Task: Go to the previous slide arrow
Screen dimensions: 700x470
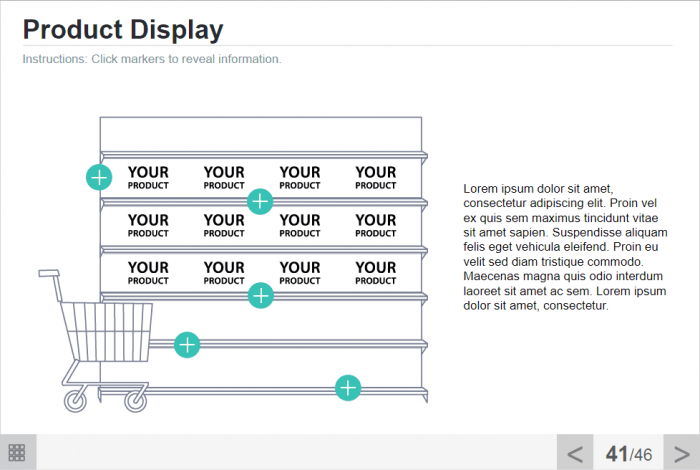Action: [x=575, y=453]
